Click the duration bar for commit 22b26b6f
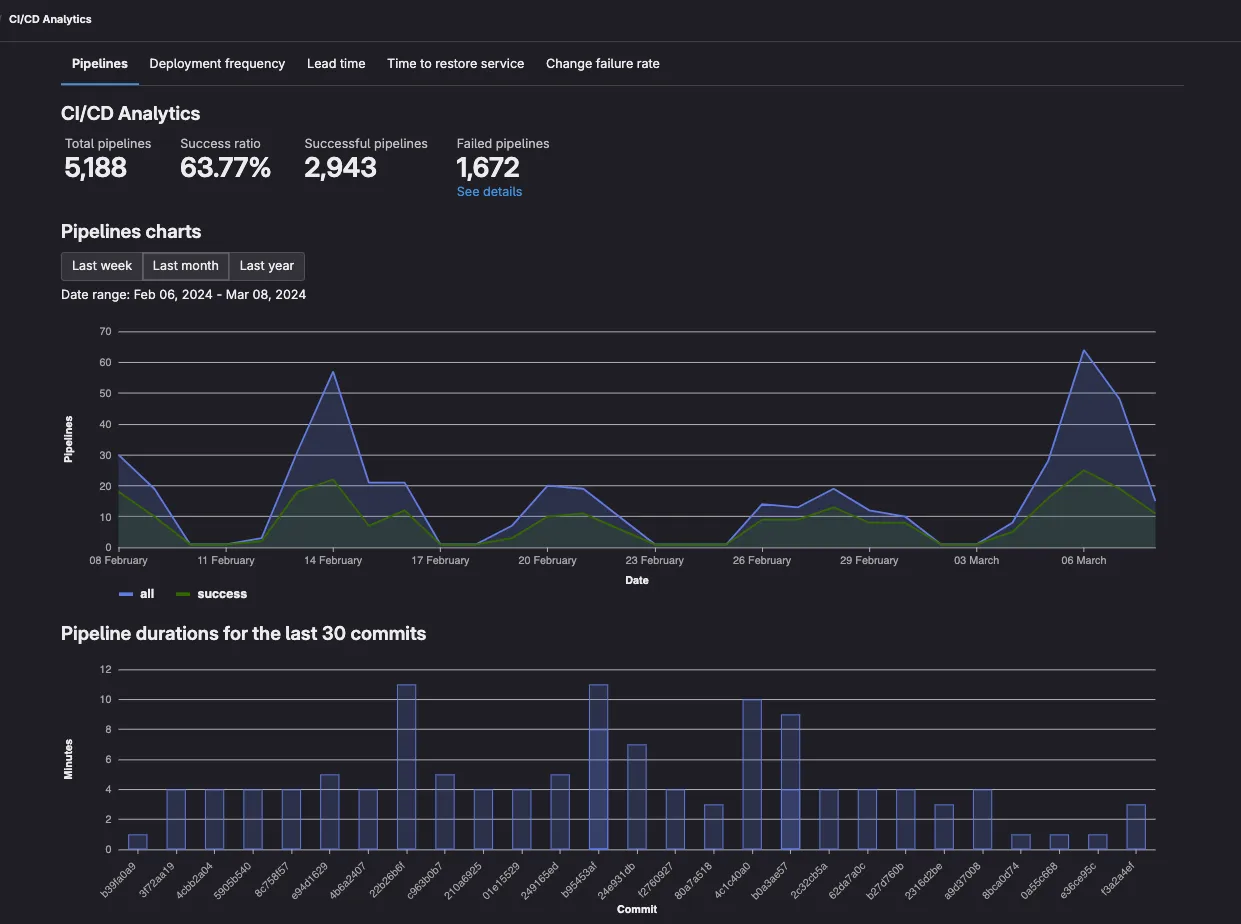Viewport: 1241px width, 924px height. [406, 767]
